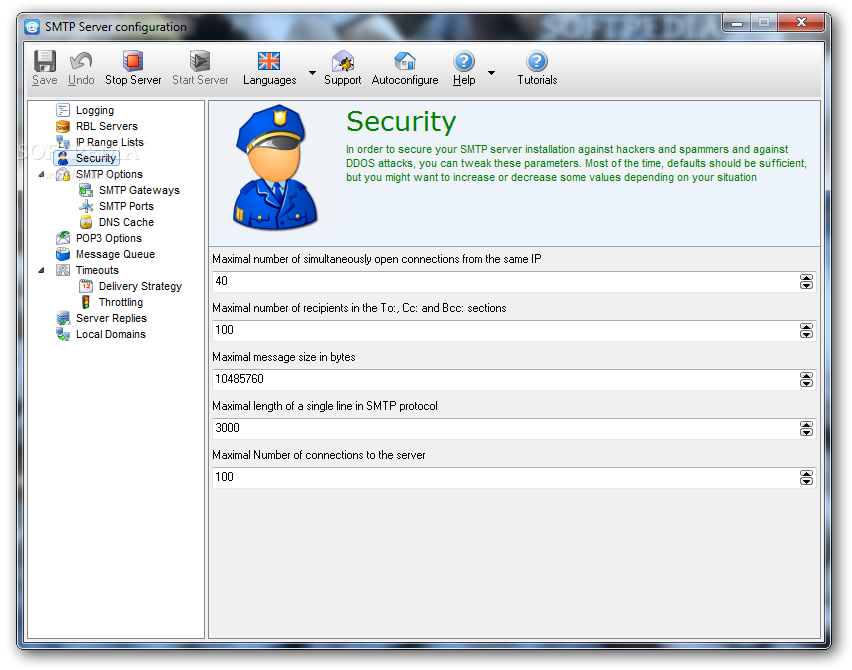Viewport: 852px width, 670px height.
Task: Select Timeouts in the tree
Action: pos(97,270)
